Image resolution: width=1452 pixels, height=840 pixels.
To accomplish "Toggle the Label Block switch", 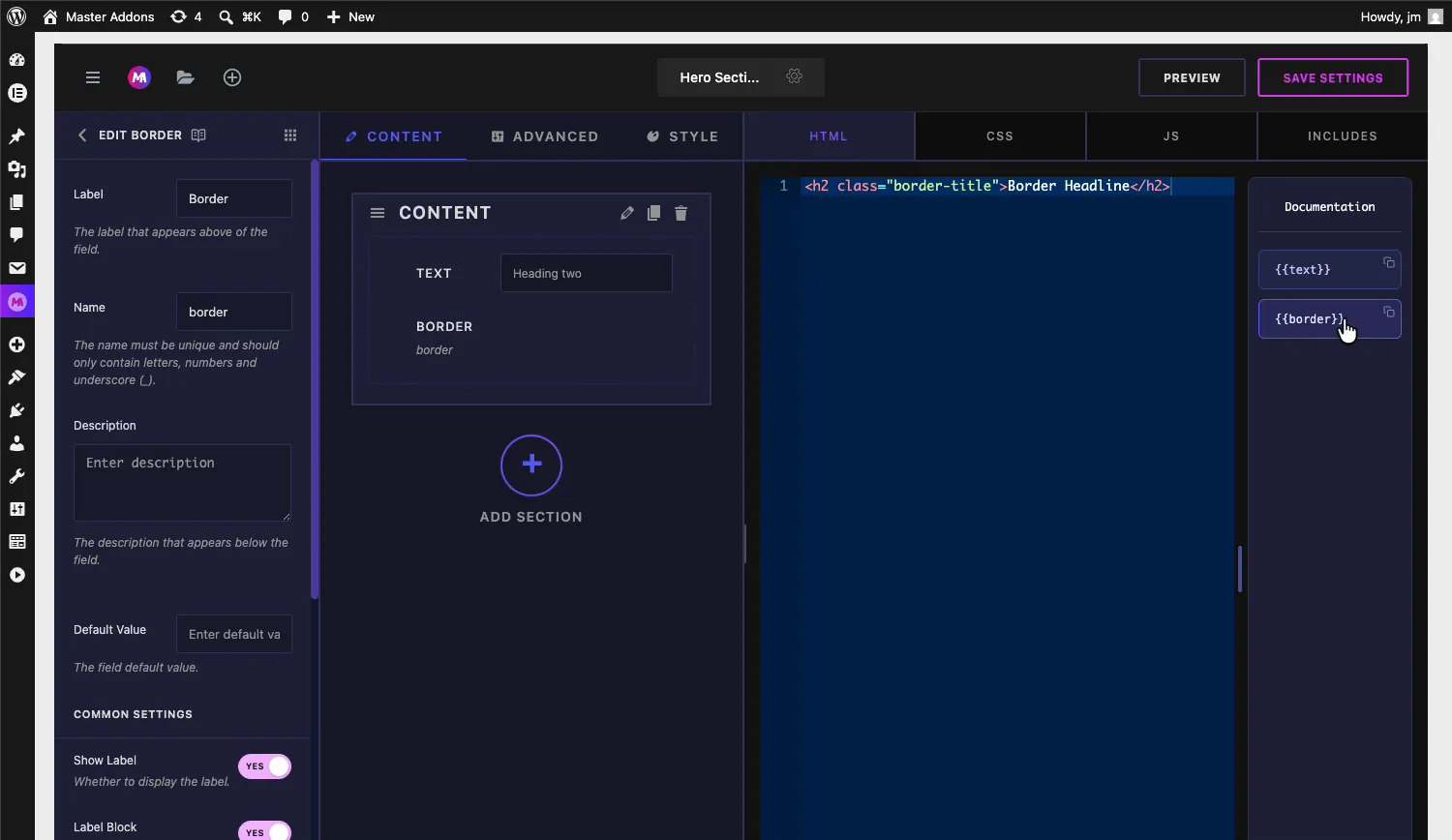I will [x=264, y=832].
